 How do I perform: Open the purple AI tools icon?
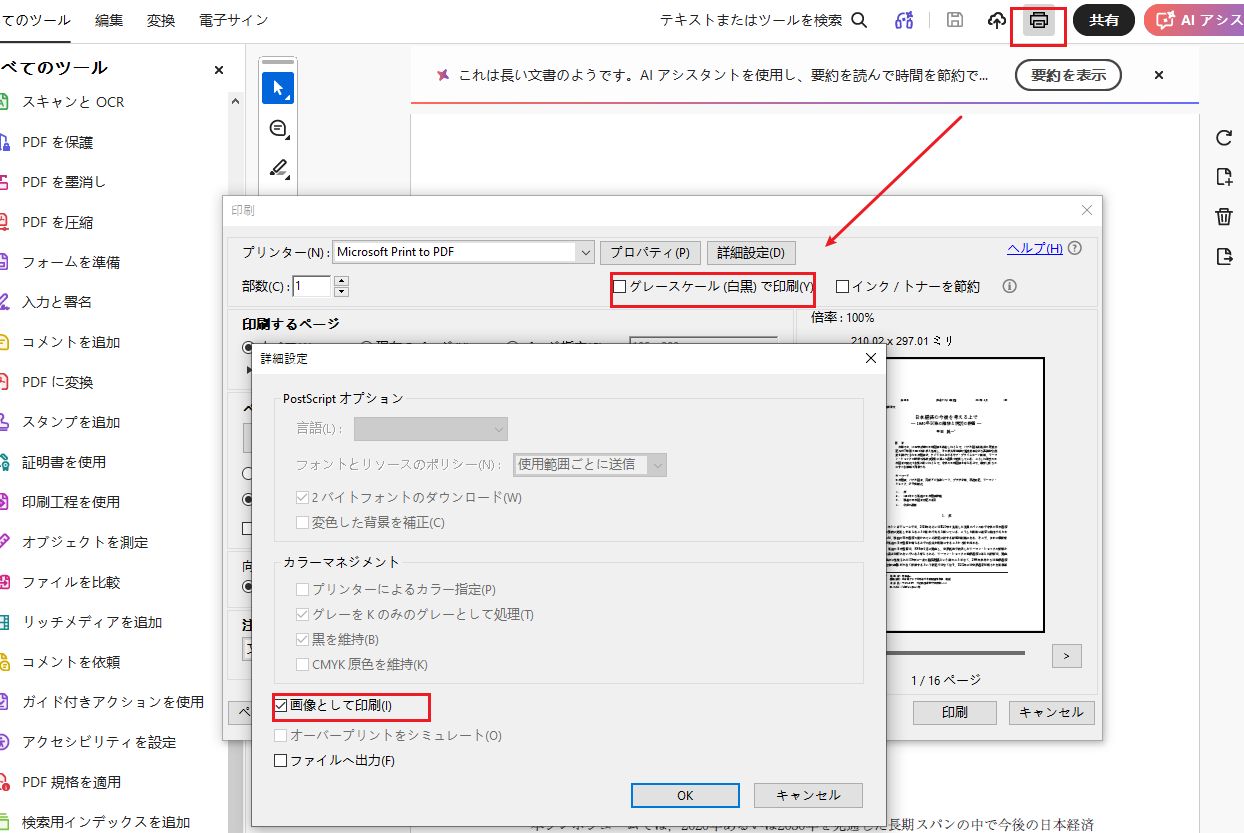904,20
